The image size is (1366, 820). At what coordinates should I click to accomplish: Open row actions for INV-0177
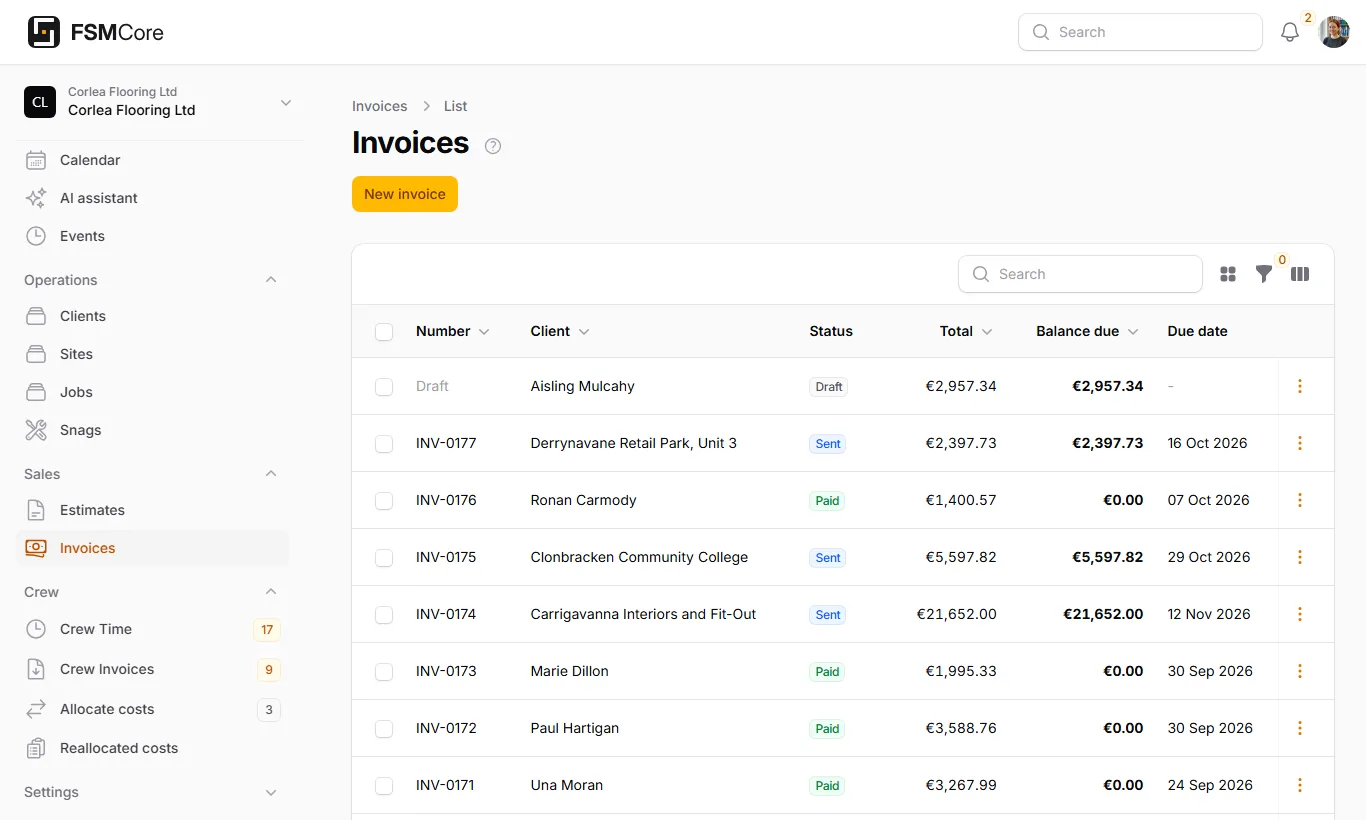tap(1300, 443)
